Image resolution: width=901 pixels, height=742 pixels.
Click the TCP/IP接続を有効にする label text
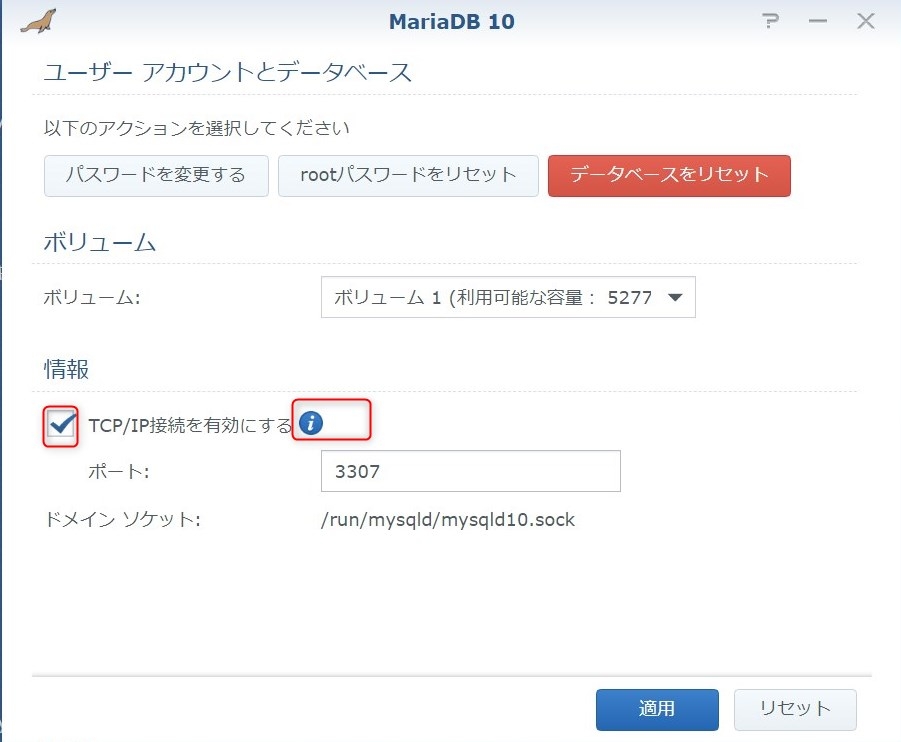tap(190, 425)
